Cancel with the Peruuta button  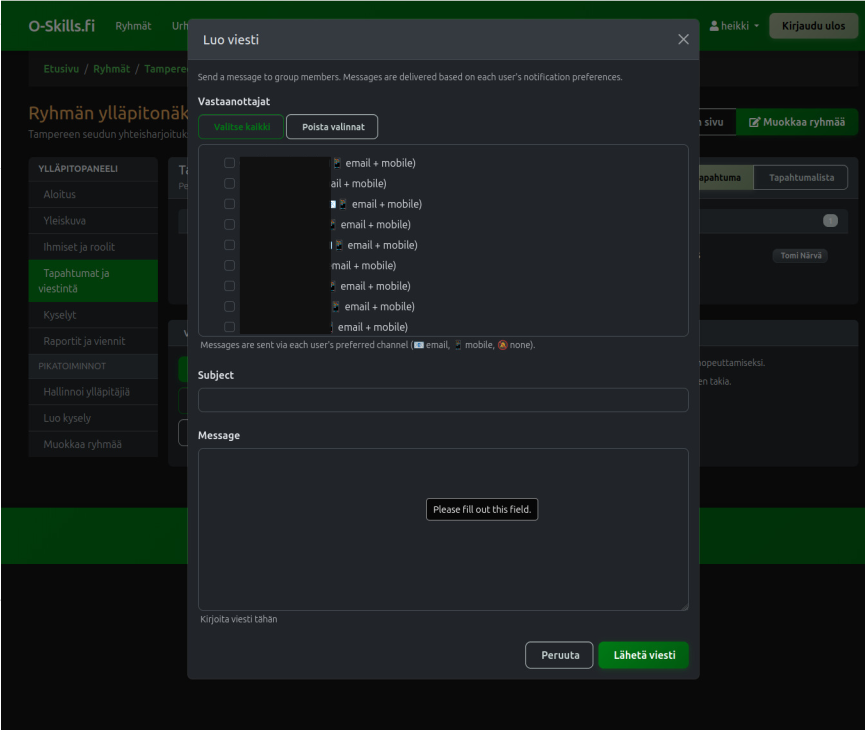pos(559,655)
